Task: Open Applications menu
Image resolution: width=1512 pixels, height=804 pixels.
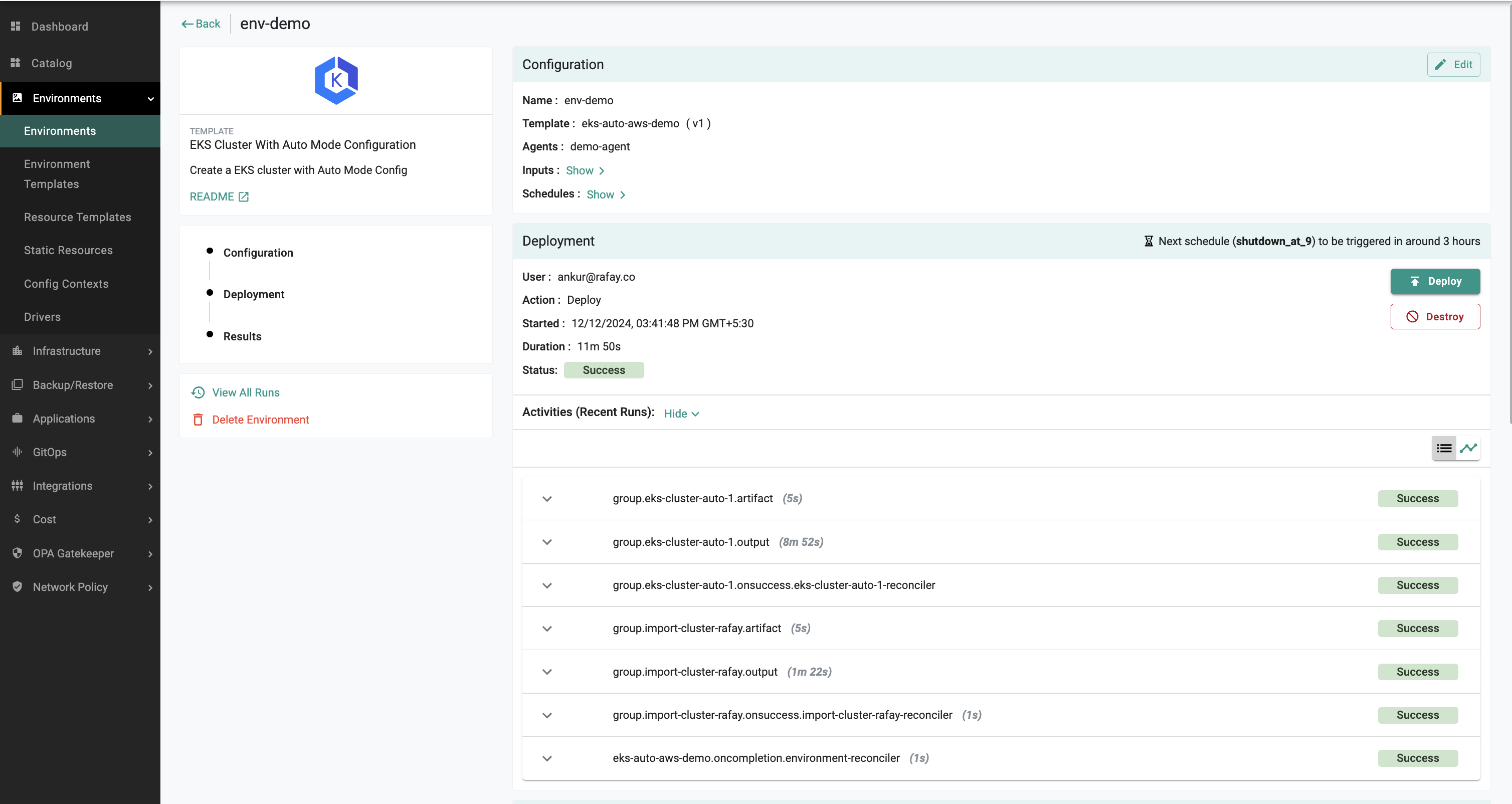Action: point(80,419)
